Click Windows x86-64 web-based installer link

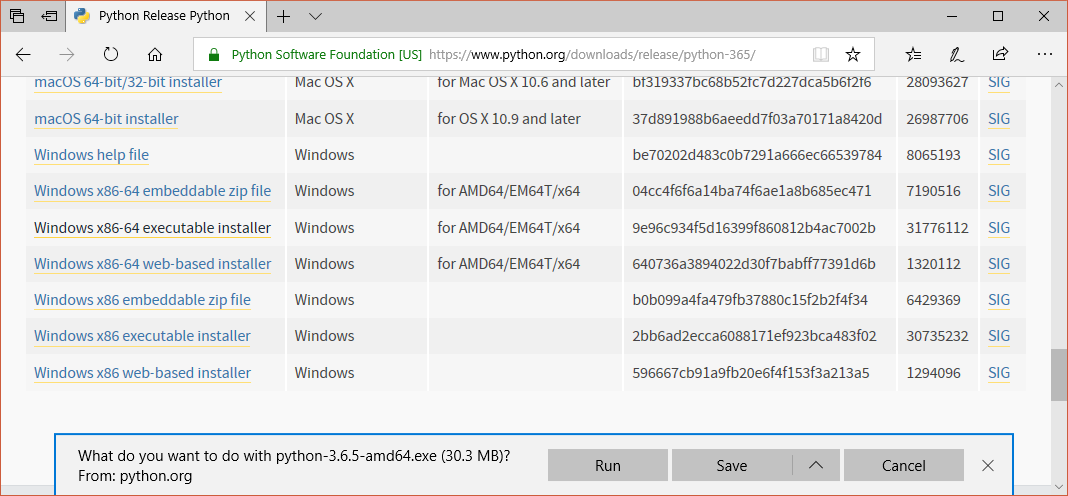click(x=153, y=264)
